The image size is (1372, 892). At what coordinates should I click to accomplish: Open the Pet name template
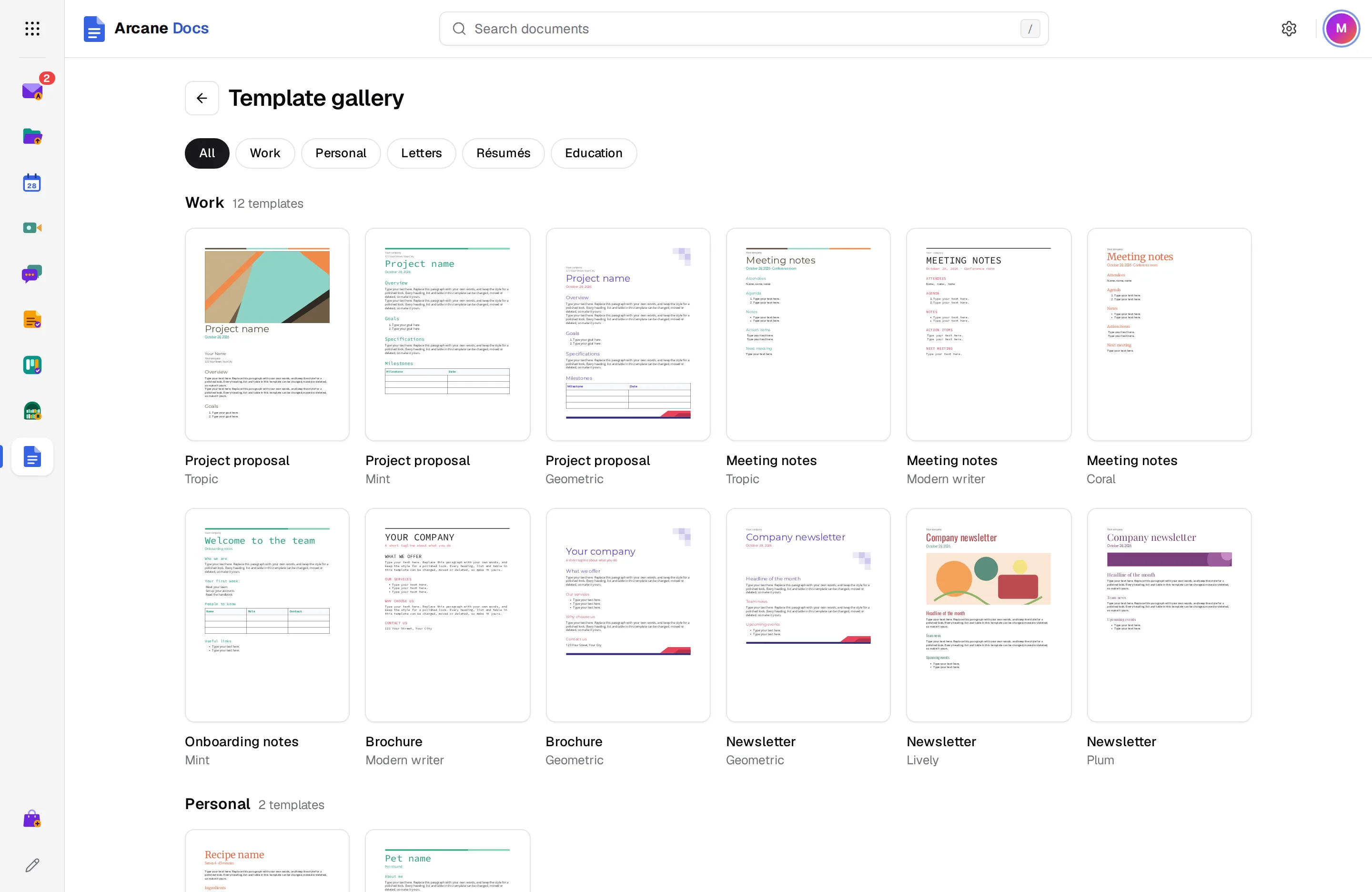click(447, 861)
